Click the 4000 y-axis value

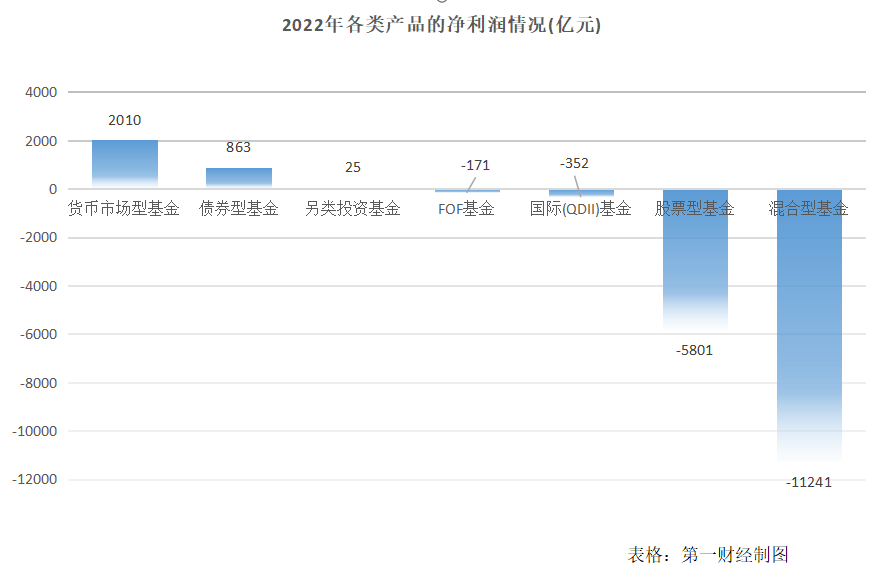(x=41, y=92)
